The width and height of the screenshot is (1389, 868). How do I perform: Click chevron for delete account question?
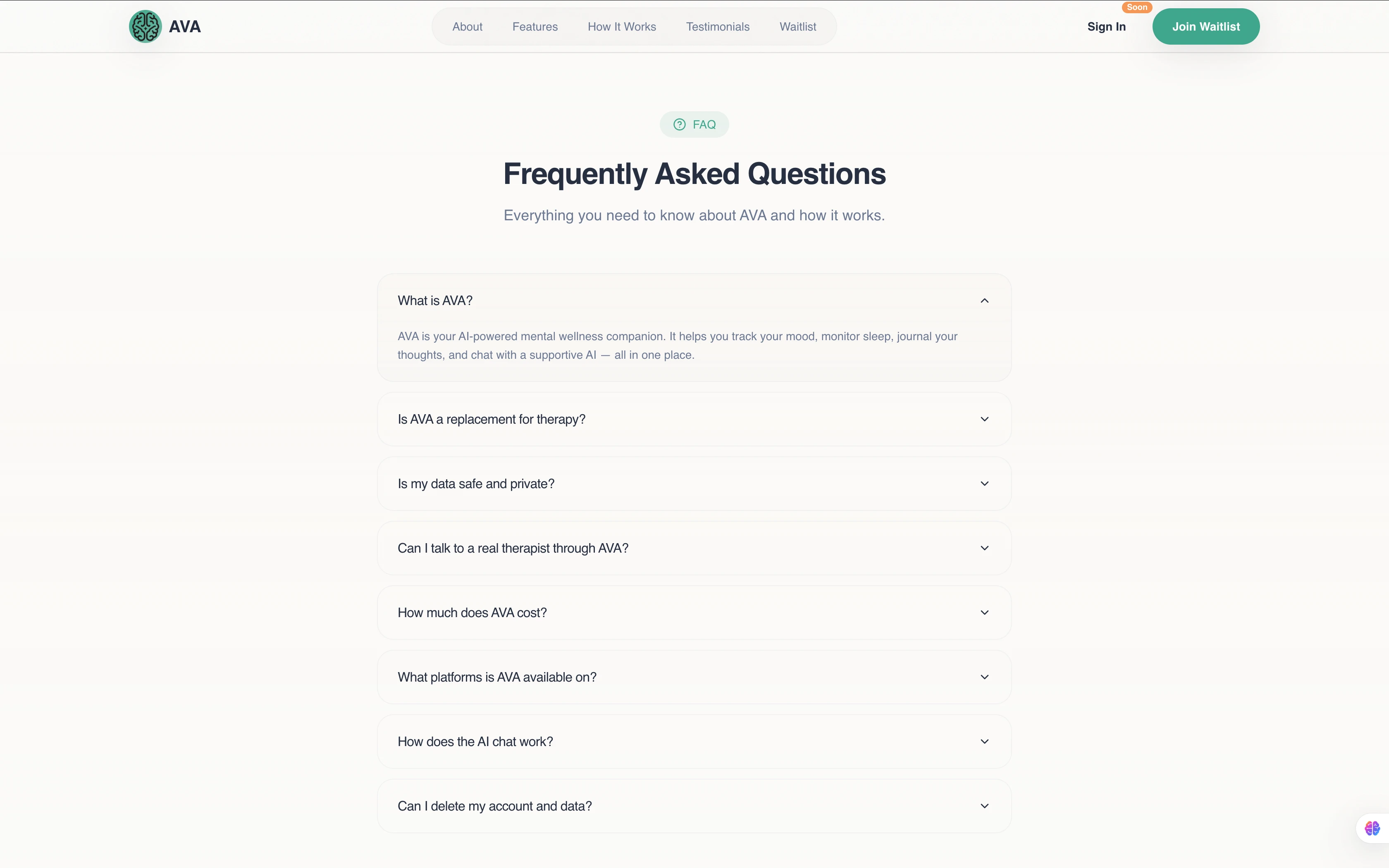(x=984, y=806)
